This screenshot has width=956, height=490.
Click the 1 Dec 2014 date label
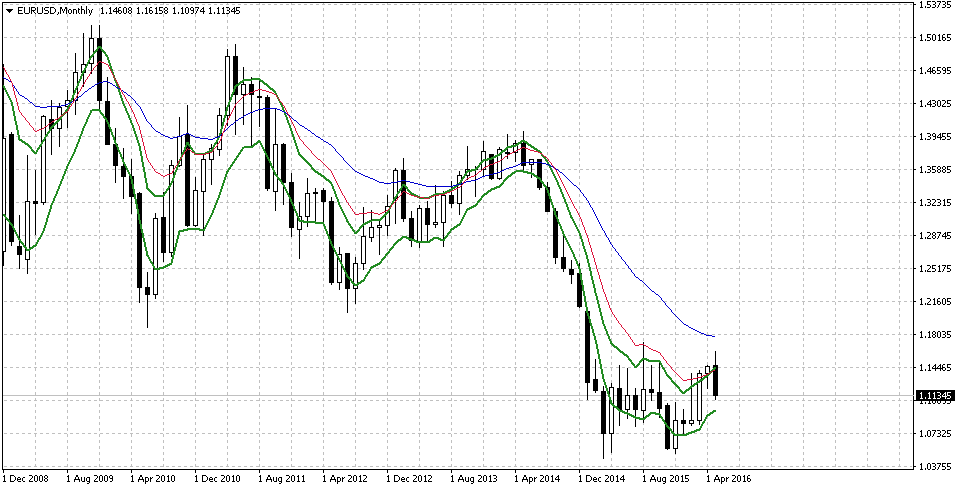[x=602, y=478]
